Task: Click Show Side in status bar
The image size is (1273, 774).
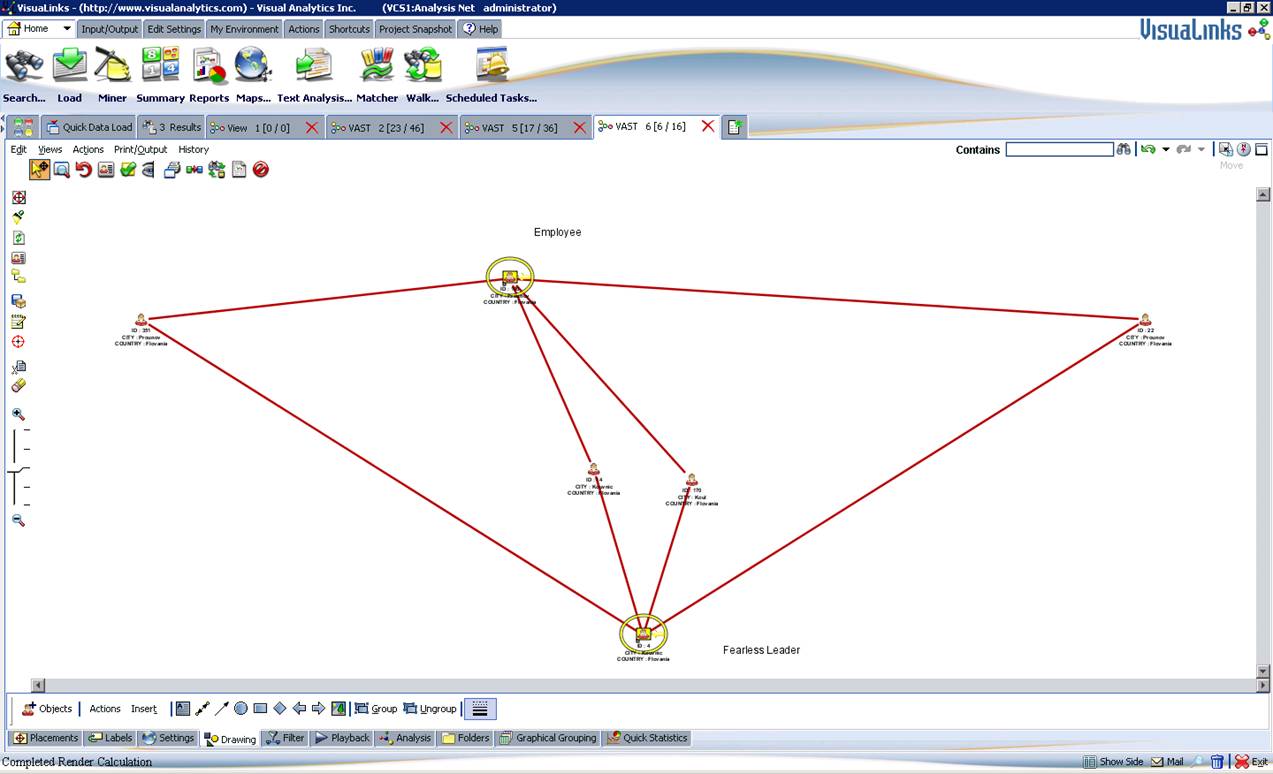Action: (1113, 762)
